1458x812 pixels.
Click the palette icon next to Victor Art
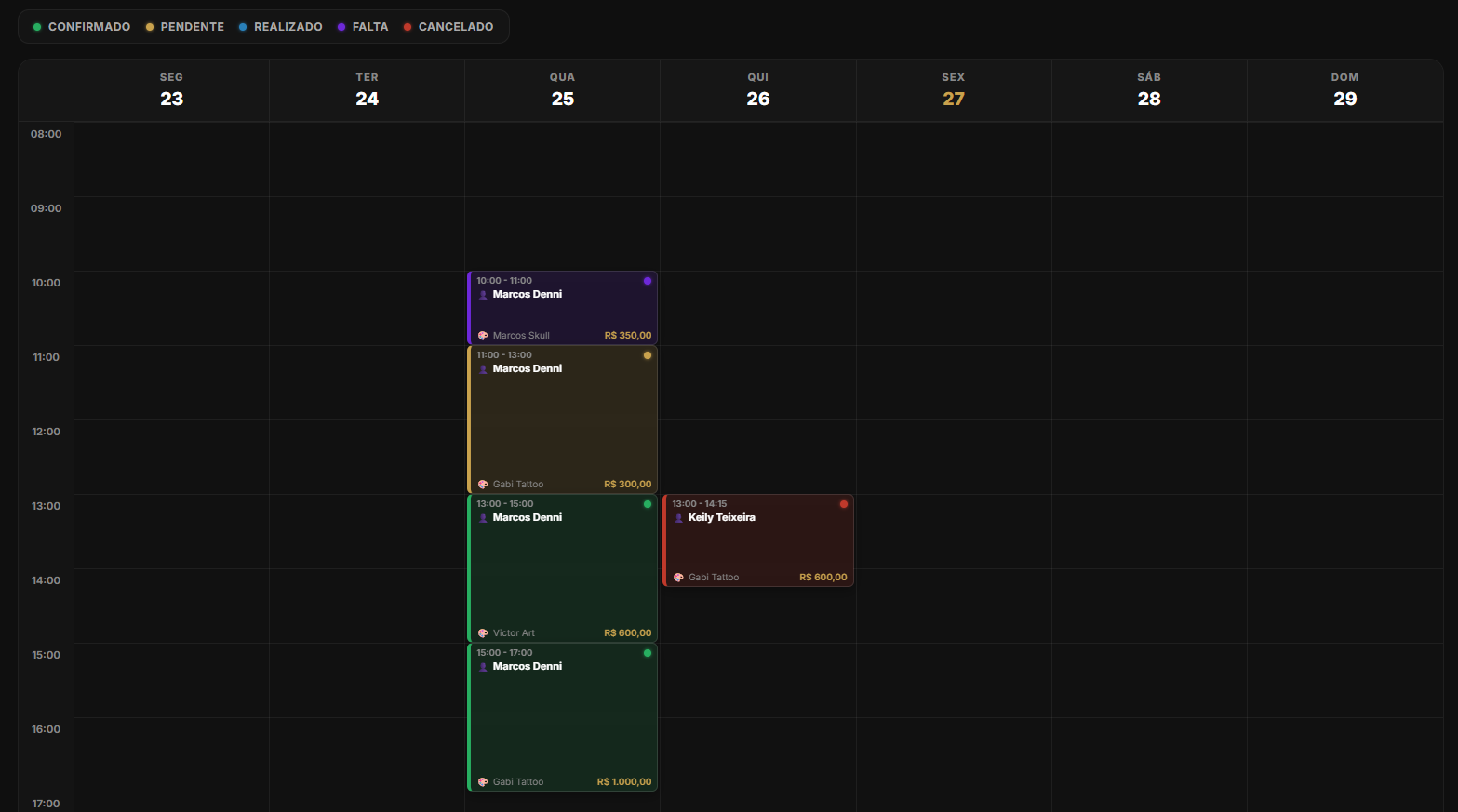tap(482, 632)
